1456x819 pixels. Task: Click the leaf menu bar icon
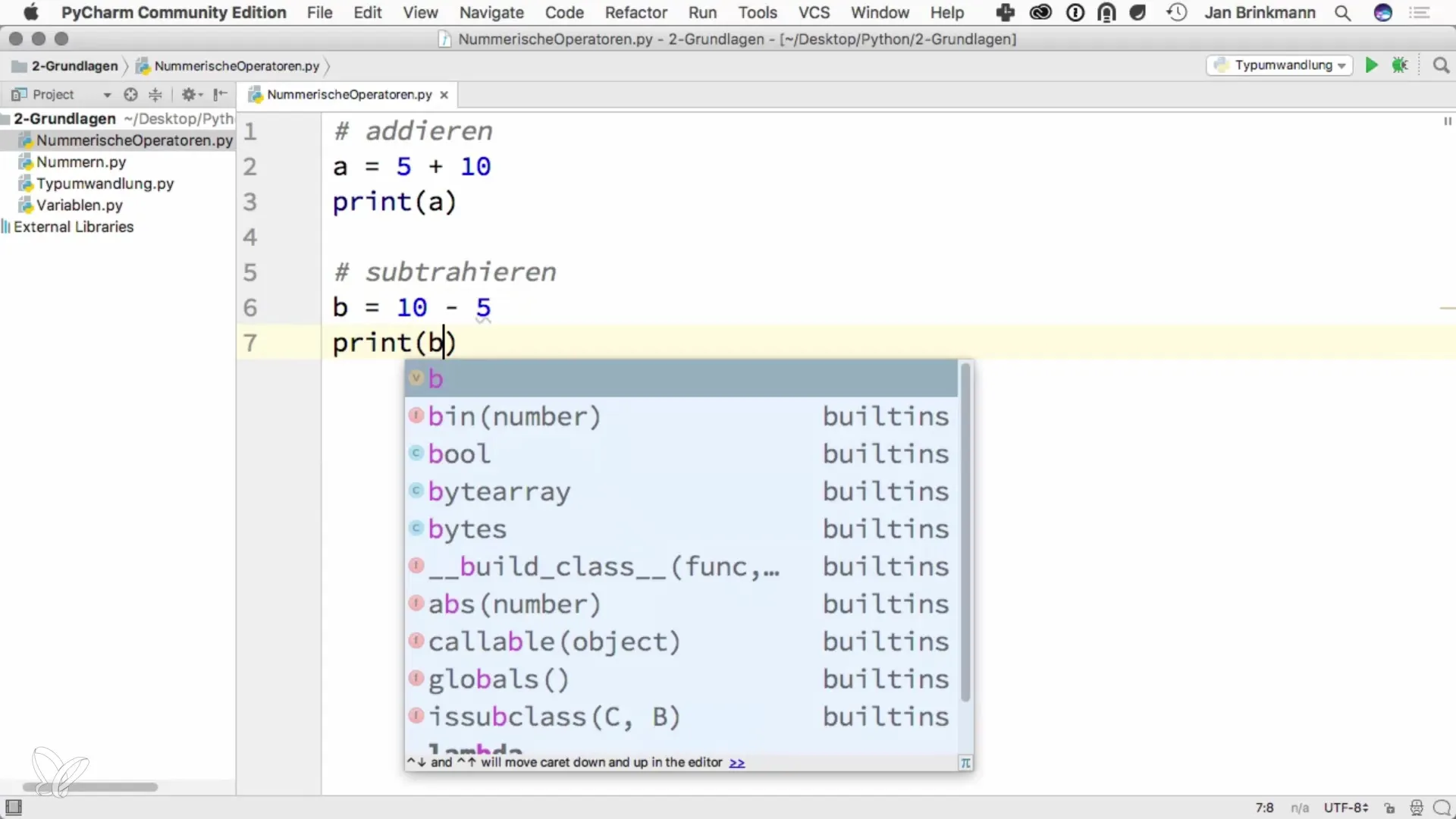coord(1137,12)
